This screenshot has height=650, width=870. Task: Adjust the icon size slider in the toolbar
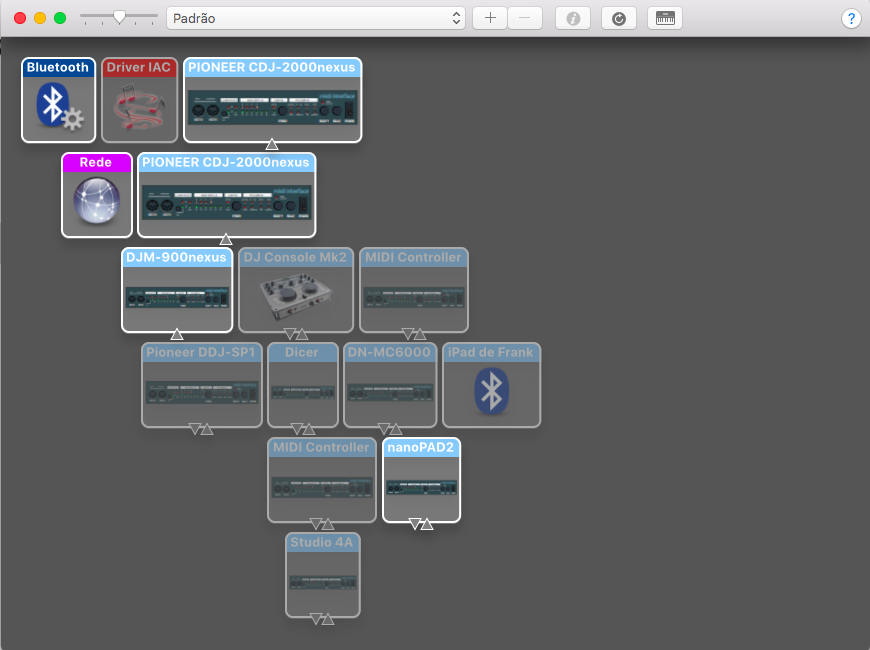(x=119, y=18)
